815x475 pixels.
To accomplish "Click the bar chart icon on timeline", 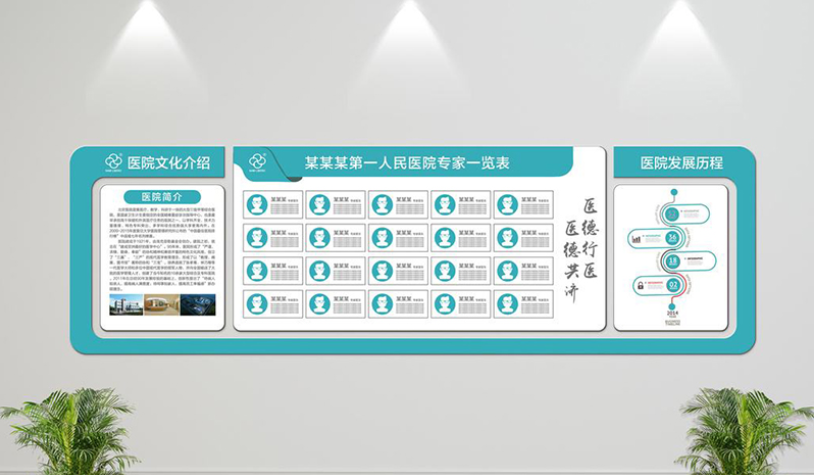I will coord(636,239).
